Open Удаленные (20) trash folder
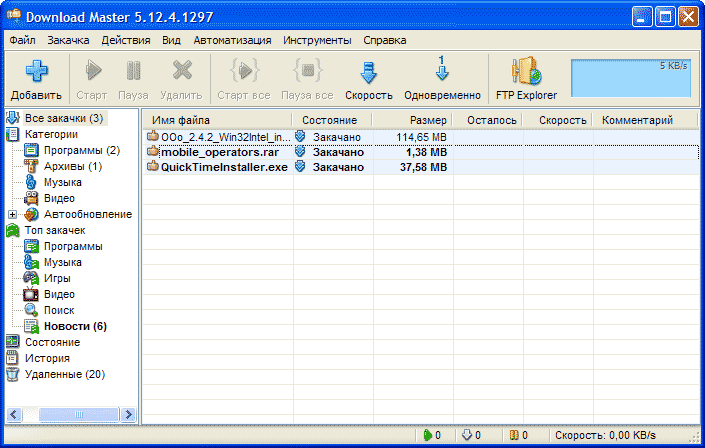Image resolution: width=705 pixels, height=448 pixels. [64, 374]
